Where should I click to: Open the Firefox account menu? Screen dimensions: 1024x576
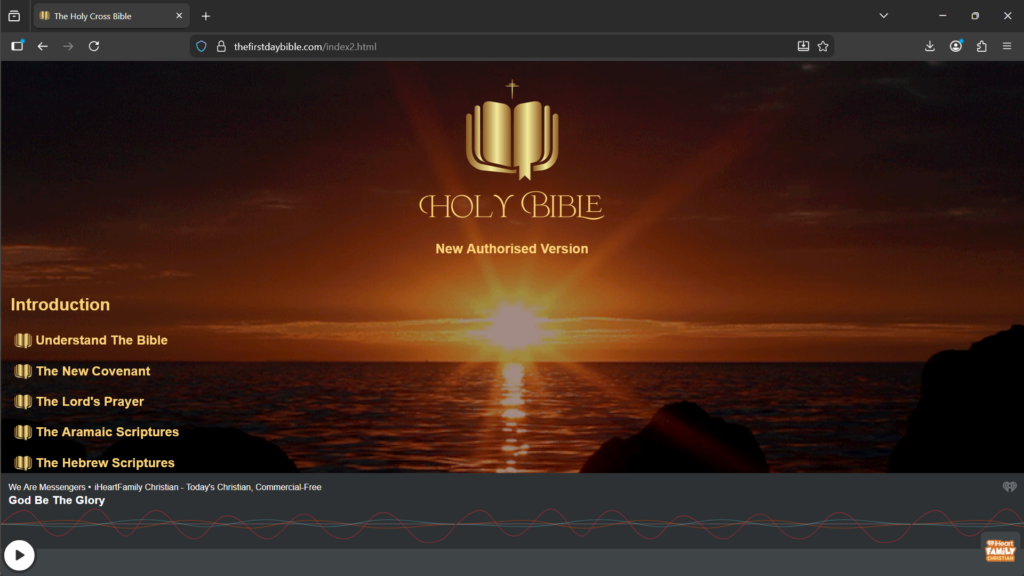coord(956,46)
